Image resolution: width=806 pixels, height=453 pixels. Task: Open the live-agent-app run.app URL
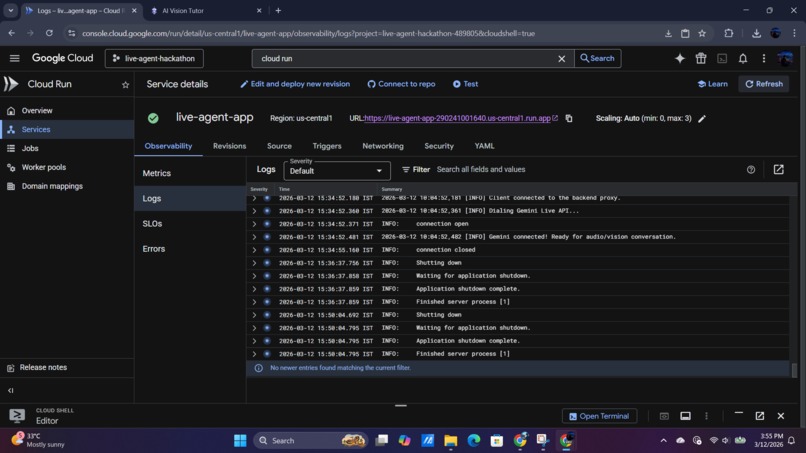click(457, 118)
